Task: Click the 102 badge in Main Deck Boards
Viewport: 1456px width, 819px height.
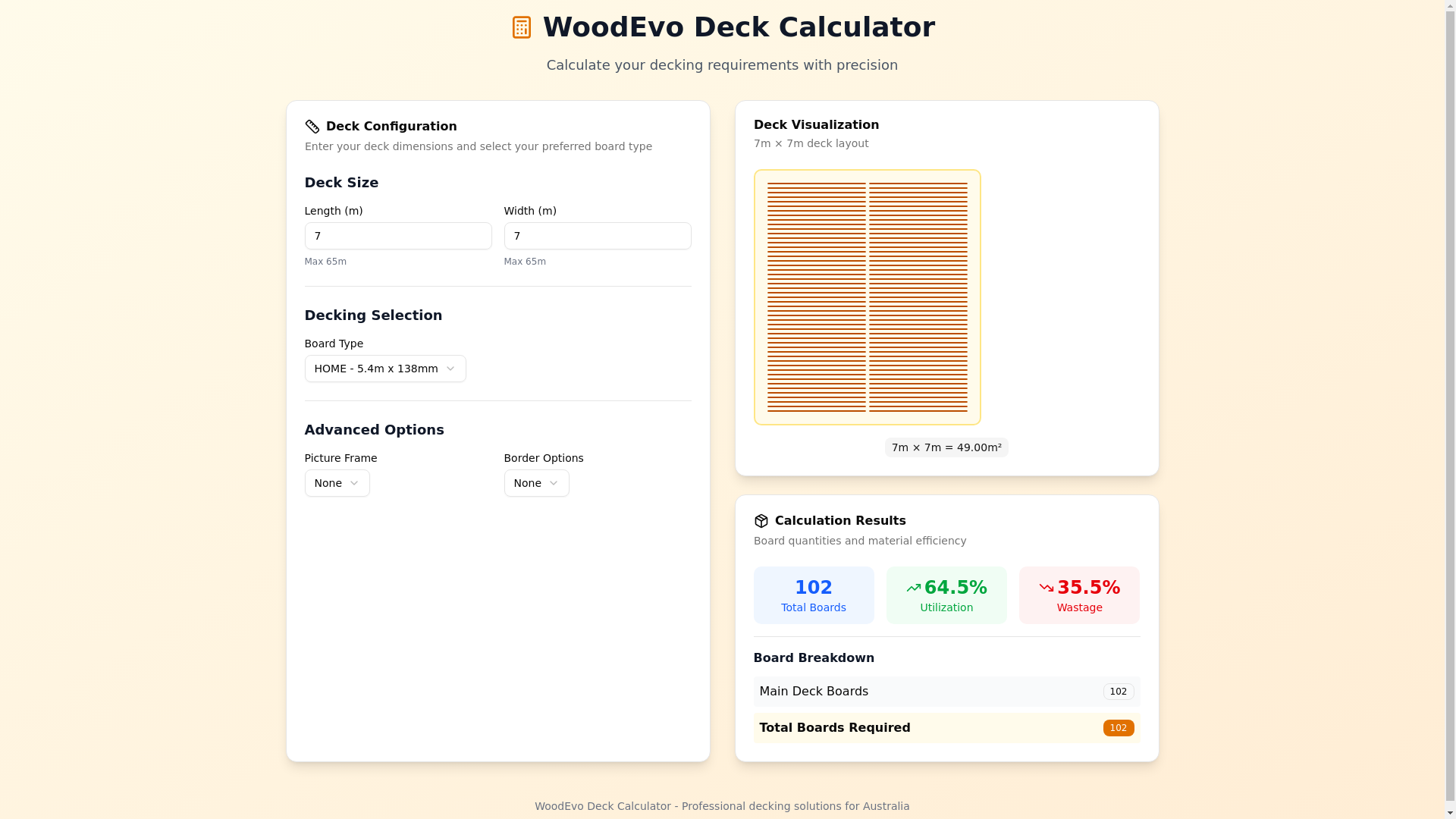Action: 1119,692
